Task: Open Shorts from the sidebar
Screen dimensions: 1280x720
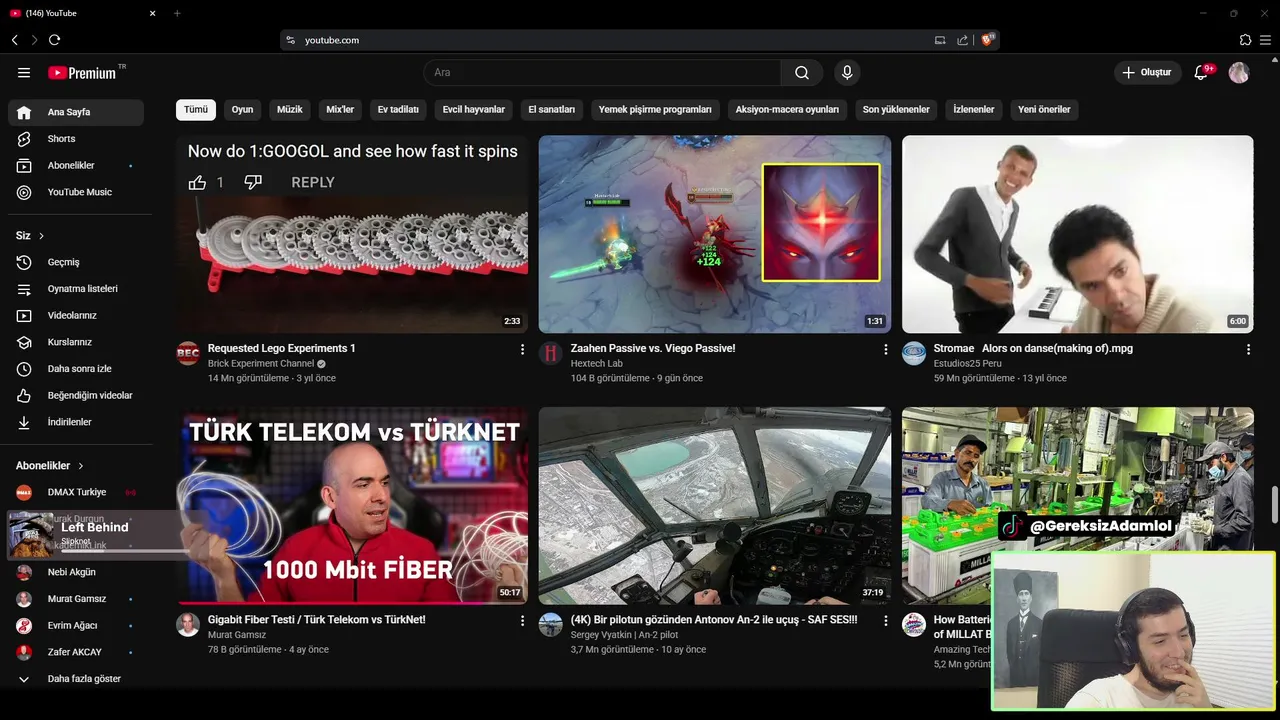Action: (76, 139)
